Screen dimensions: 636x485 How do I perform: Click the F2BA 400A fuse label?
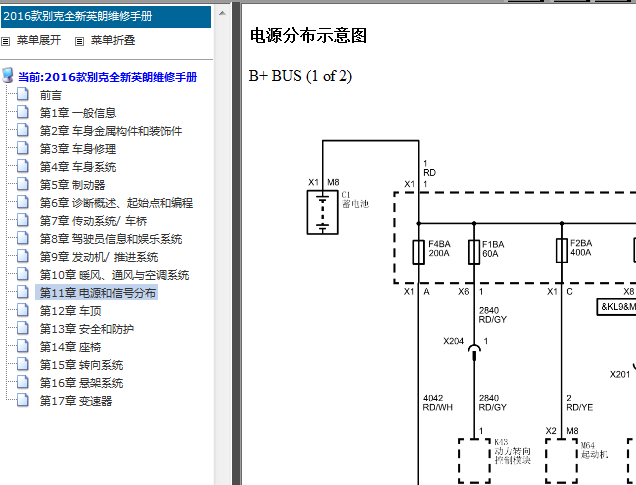581,247
